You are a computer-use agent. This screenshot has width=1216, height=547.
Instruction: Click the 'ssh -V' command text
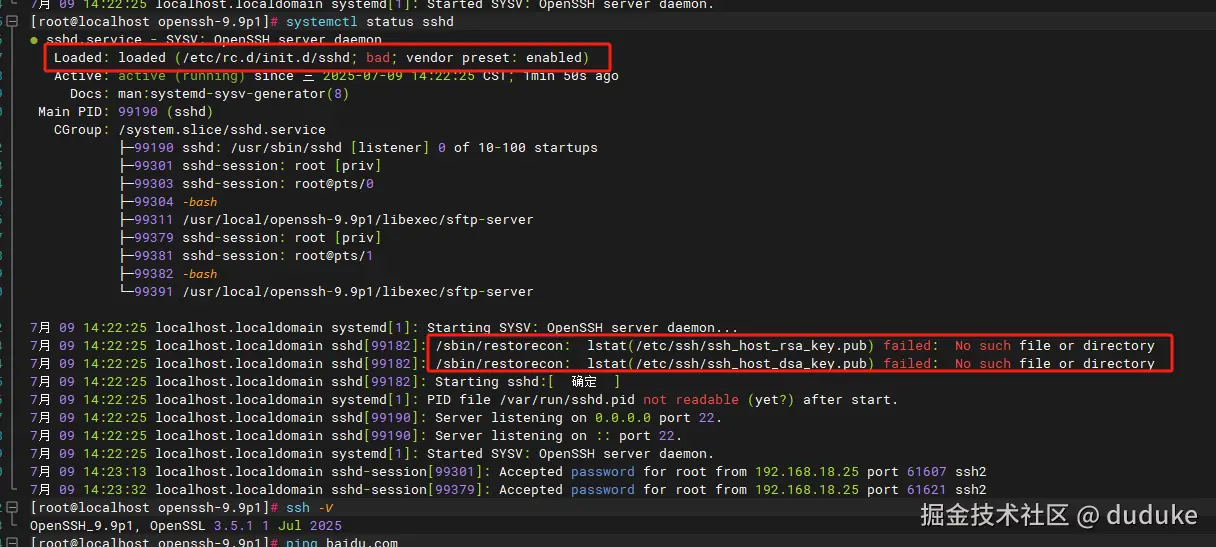(x=310, y=508)
